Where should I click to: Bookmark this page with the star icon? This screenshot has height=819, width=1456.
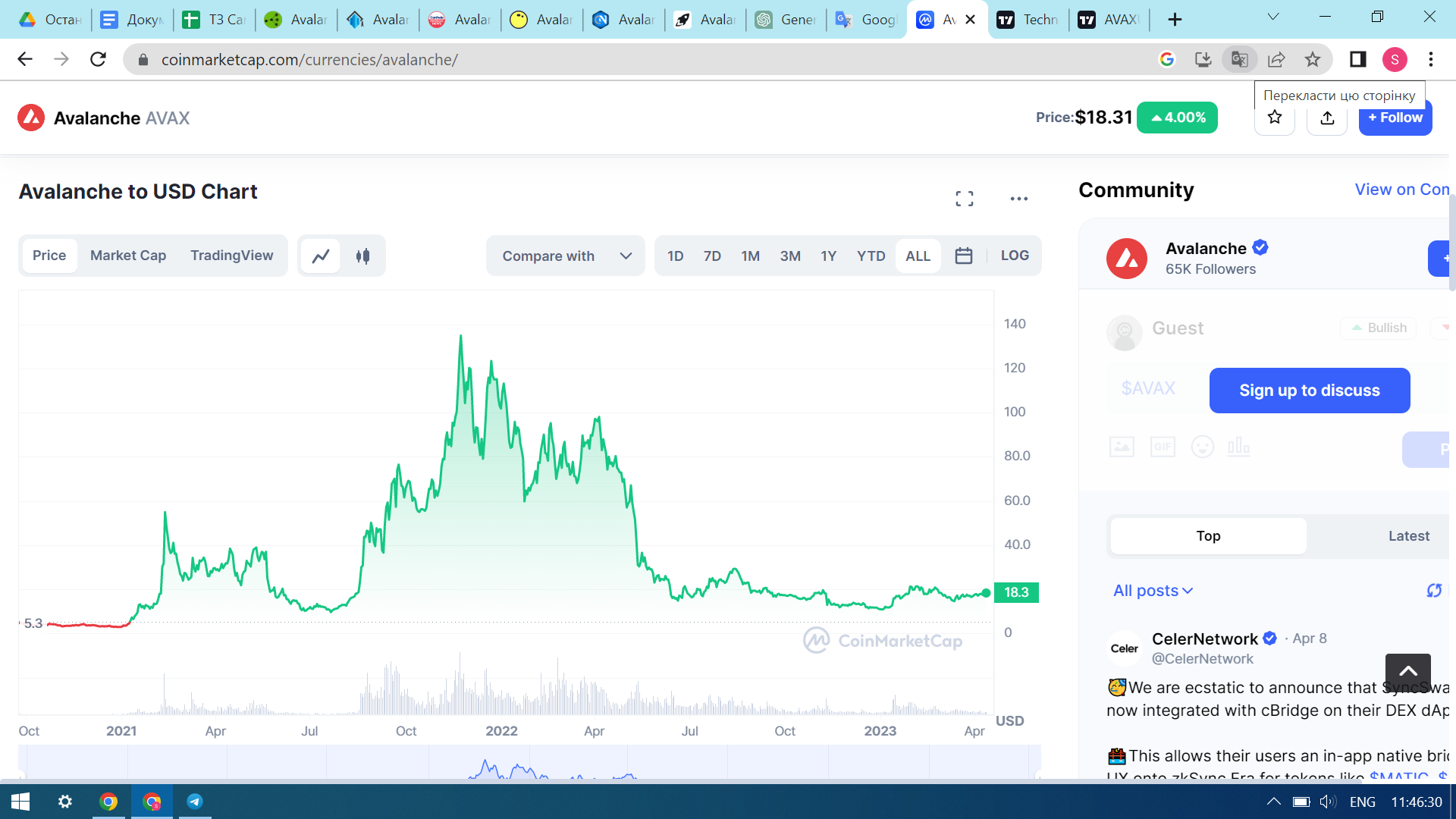click(1313, 59)
